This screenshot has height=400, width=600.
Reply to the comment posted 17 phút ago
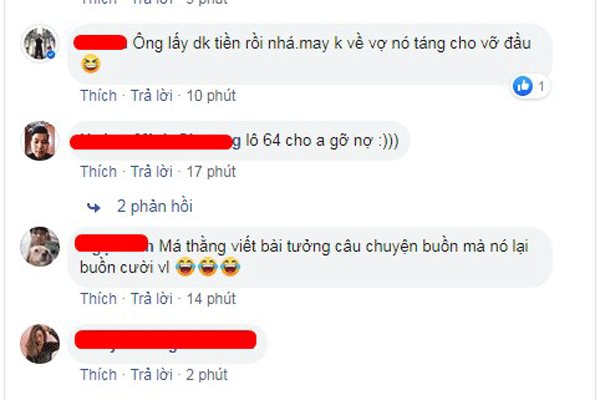coord(152,172)
